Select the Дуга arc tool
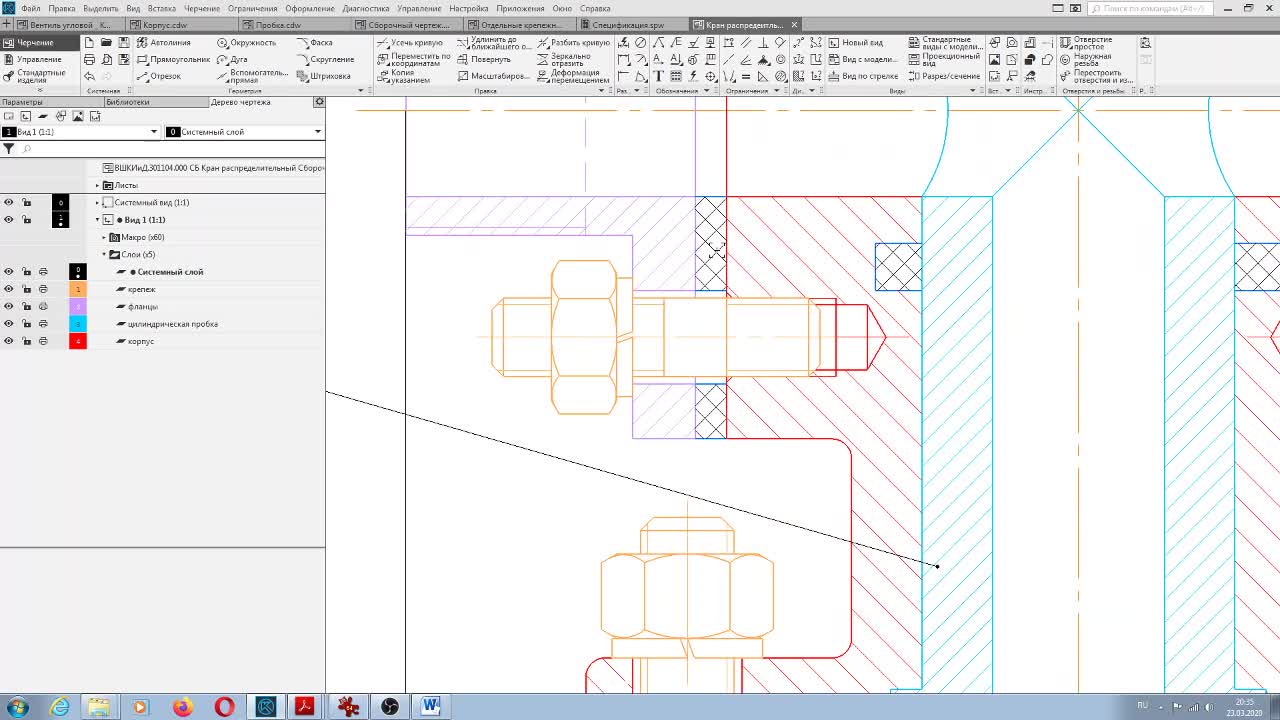1280x720 pixels. click(x=232, y=60)
